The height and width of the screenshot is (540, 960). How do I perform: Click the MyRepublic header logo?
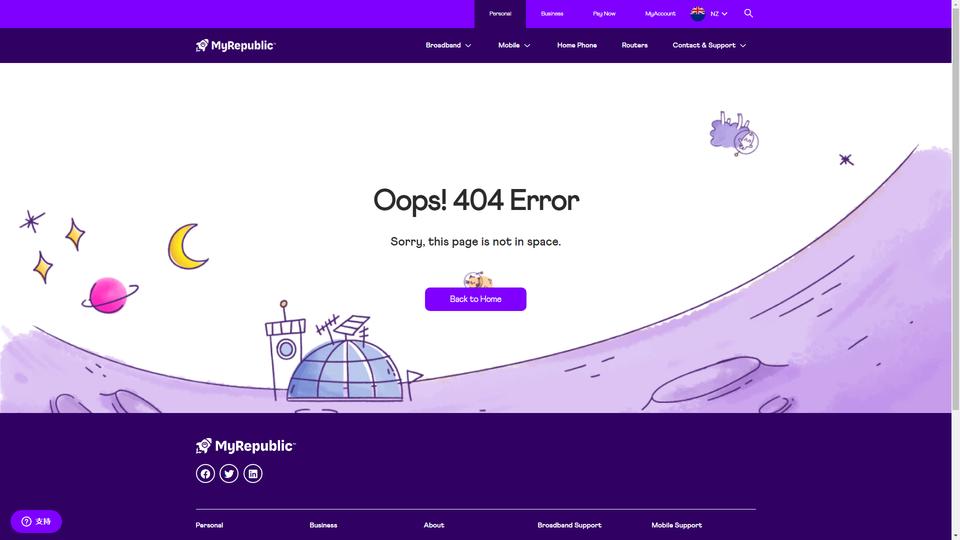(236, 45)
